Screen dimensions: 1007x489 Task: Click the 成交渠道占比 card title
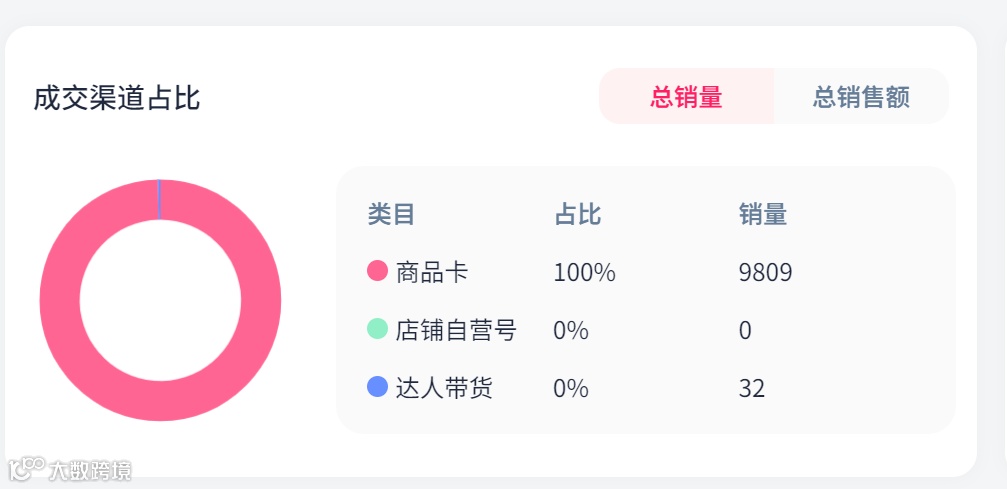coord(117,98)
